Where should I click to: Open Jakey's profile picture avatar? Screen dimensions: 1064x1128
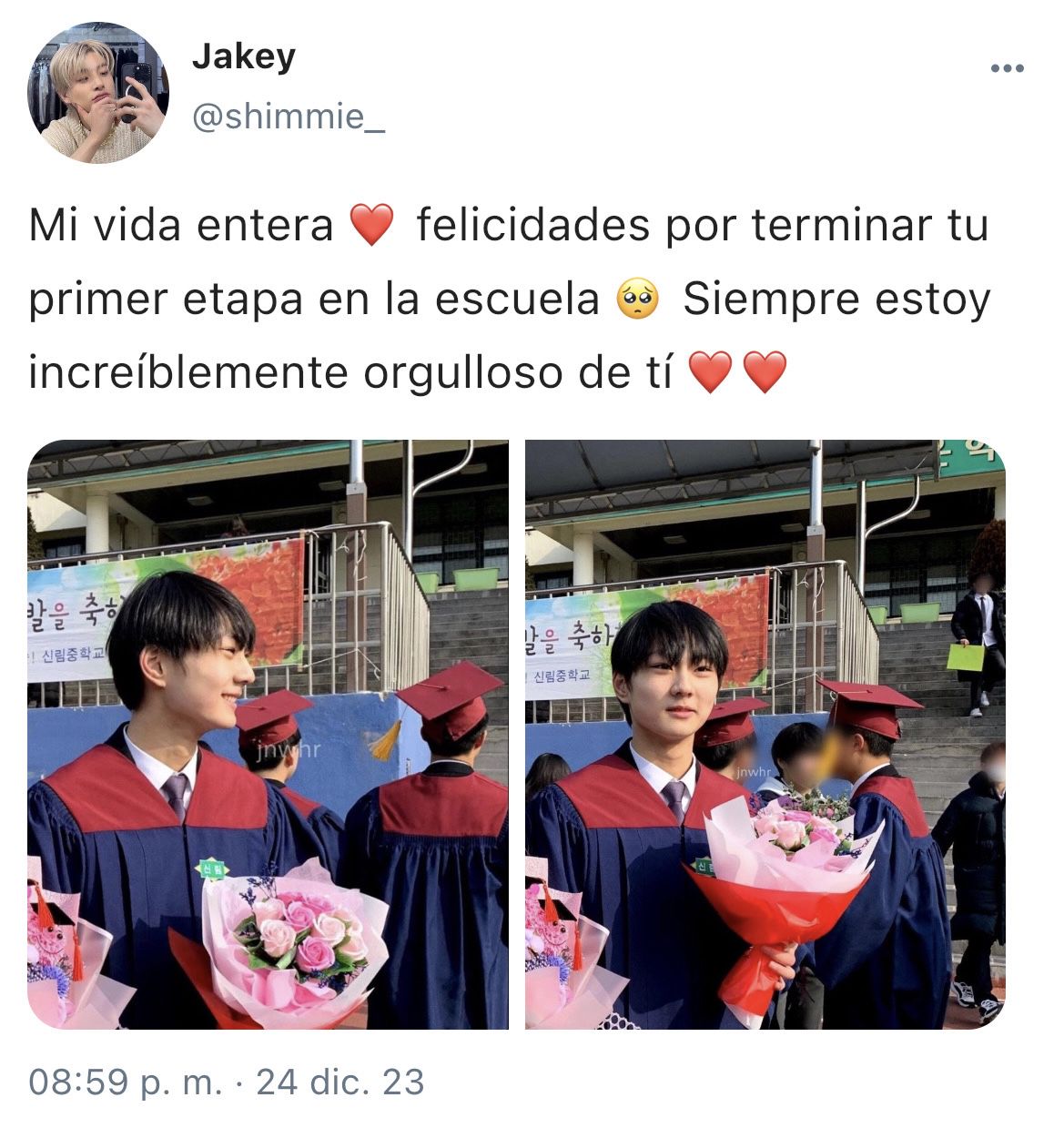click(x=98, y=93)
